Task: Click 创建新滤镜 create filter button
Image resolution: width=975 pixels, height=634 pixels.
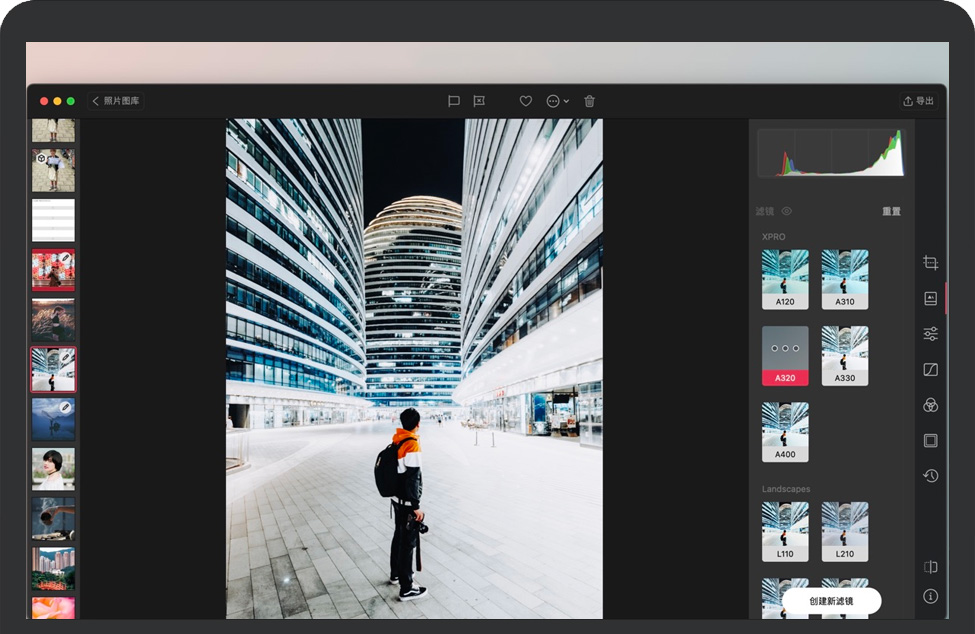Action: tap(831, 601)
